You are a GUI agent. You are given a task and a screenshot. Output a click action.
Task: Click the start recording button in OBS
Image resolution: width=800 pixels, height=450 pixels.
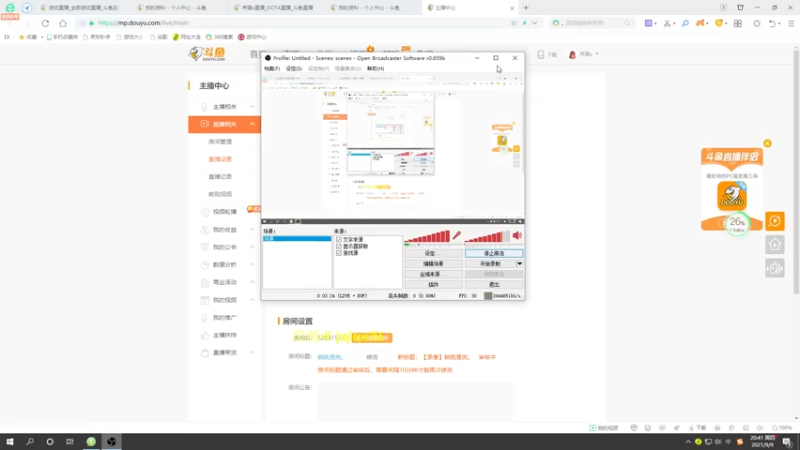(x=490, y=264)
